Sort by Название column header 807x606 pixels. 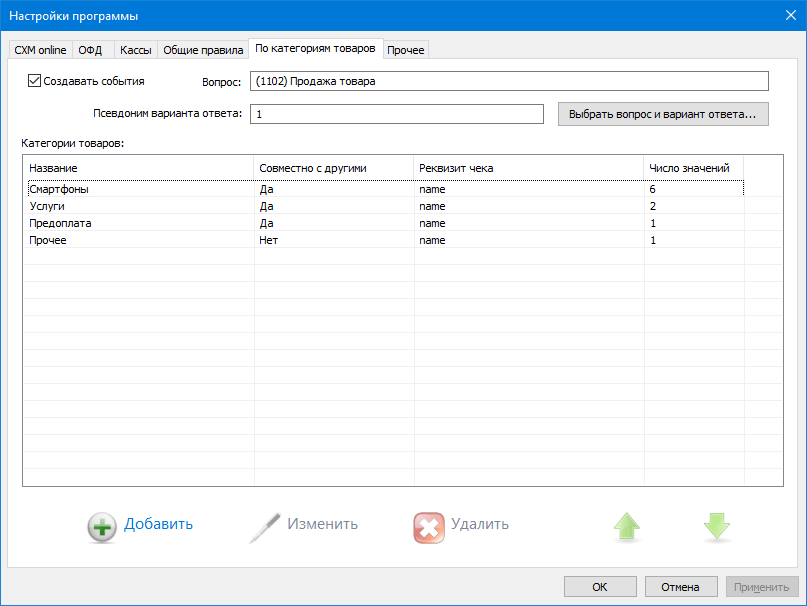click(x=138, y=167)
